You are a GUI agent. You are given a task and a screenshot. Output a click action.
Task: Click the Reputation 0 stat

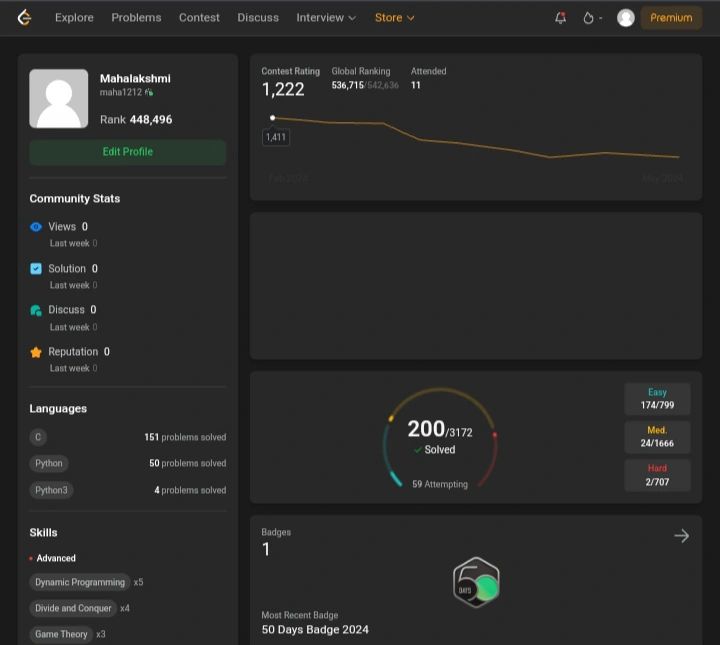click(79, 352)
